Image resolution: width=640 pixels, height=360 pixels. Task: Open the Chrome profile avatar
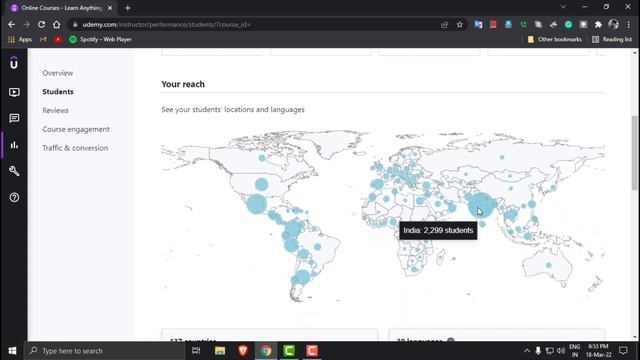[613, 24]
